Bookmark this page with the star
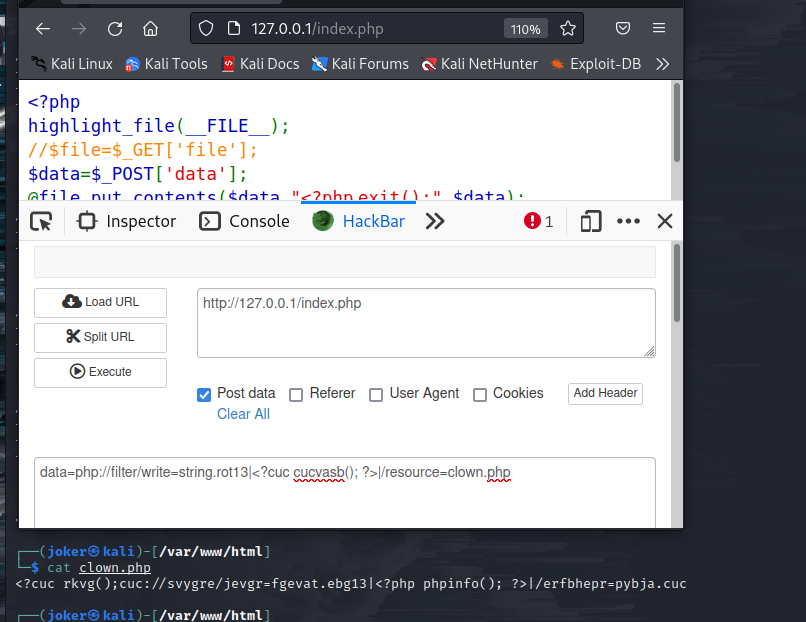Viewport: 806px width, 622px height. (568, 28)
